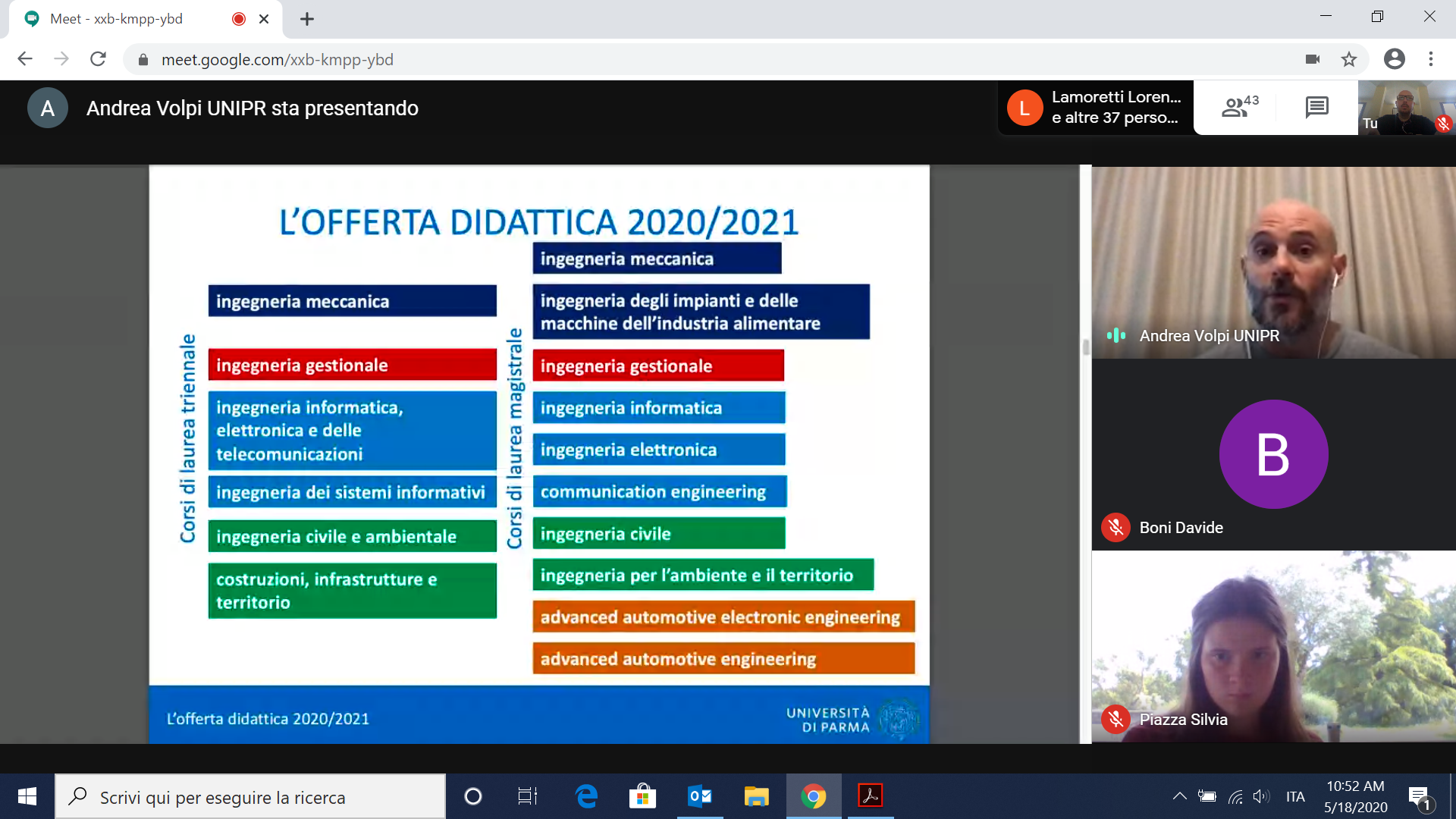Open the Chrome profile menu
Screen dimensions: 1456x819
[x=1395, y=59]
